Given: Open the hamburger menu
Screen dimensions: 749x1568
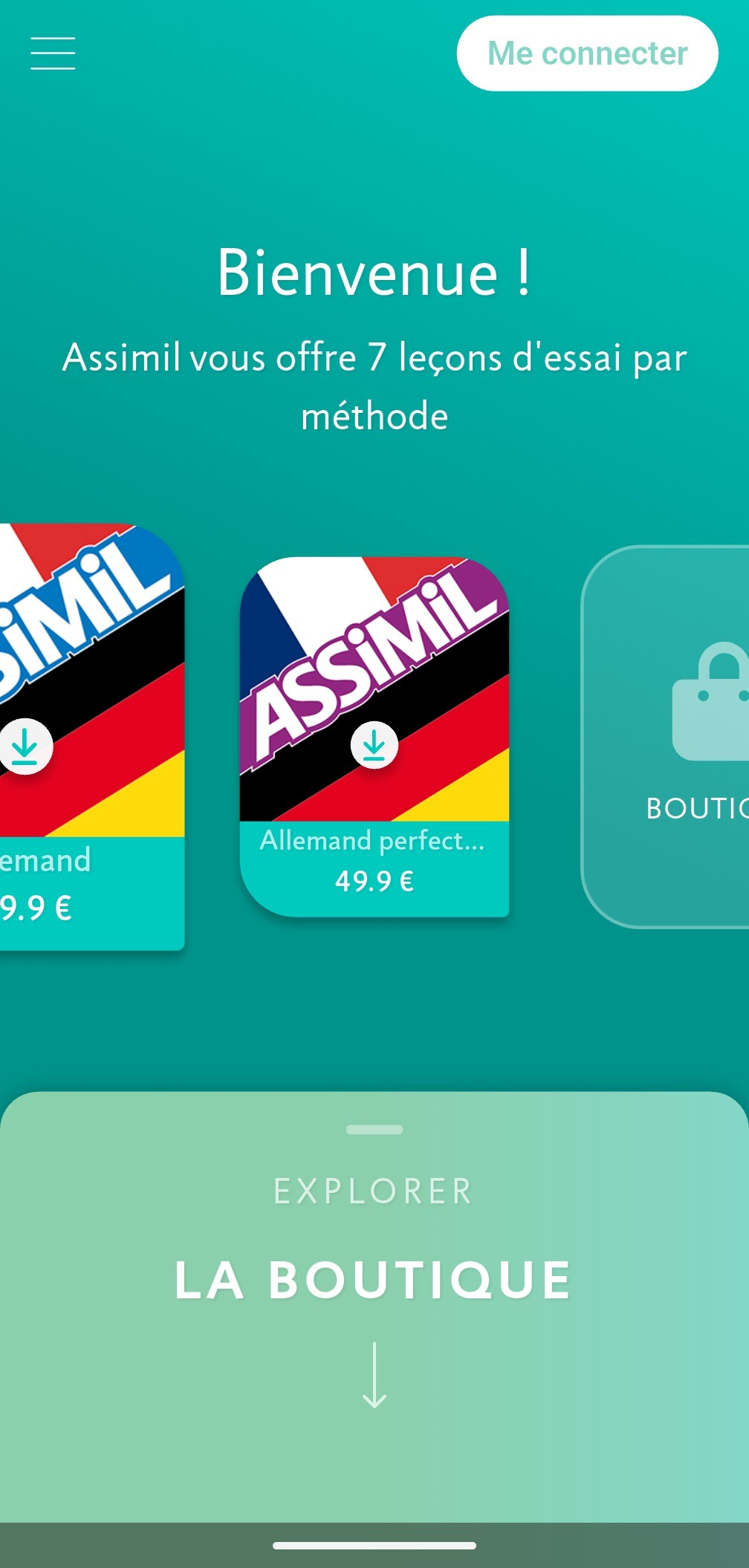Looking at the screenshot, I should [53, 53].
